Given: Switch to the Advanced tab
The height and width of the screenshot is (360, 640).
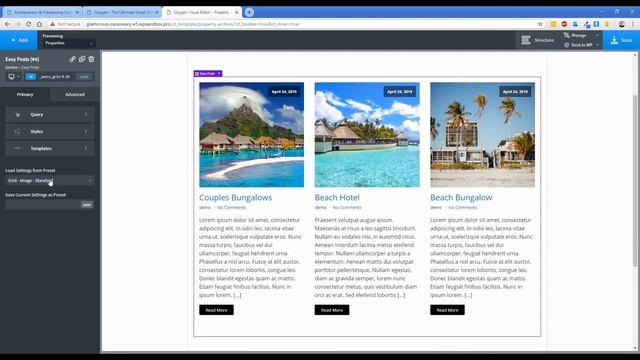Looking at the screenshot, I should 75,94.
